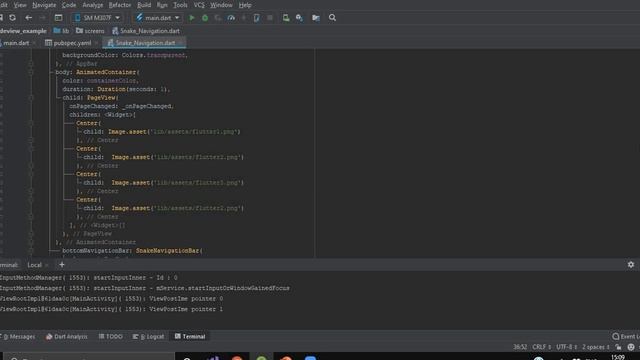Open the Dart Analysis tool window
The width and height of the screenshot is (640, 360).
click(x=67, y=337)
